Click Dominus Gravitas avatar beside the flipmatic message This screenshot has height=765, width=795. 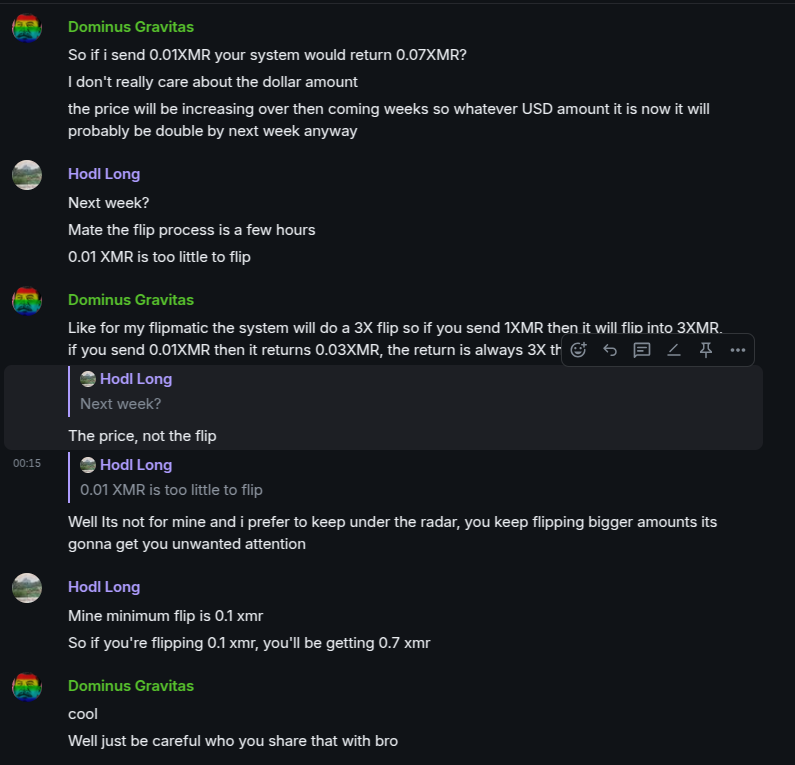[27, 301]
